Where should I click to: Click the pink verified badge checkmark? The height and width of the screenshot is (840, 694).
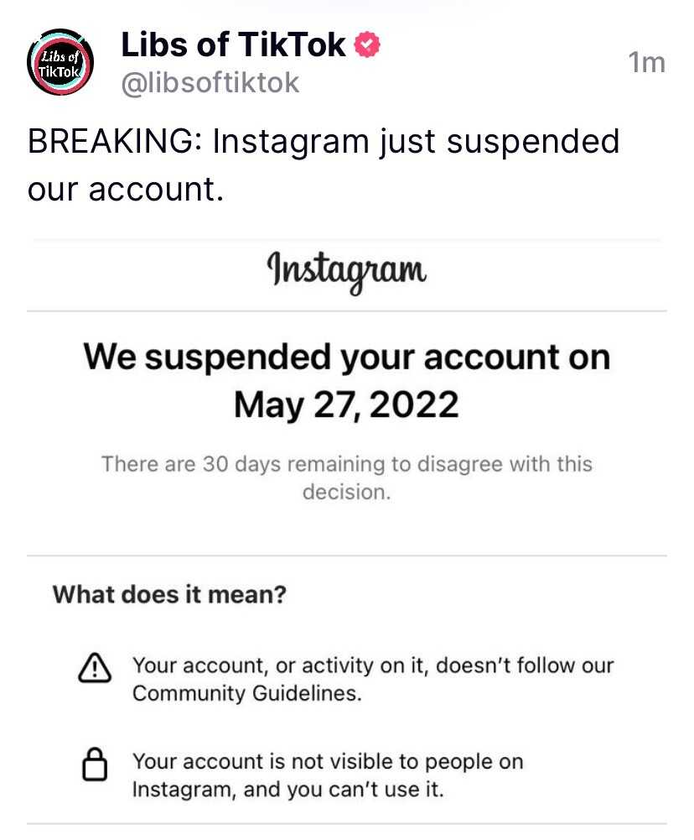[367, 45]
